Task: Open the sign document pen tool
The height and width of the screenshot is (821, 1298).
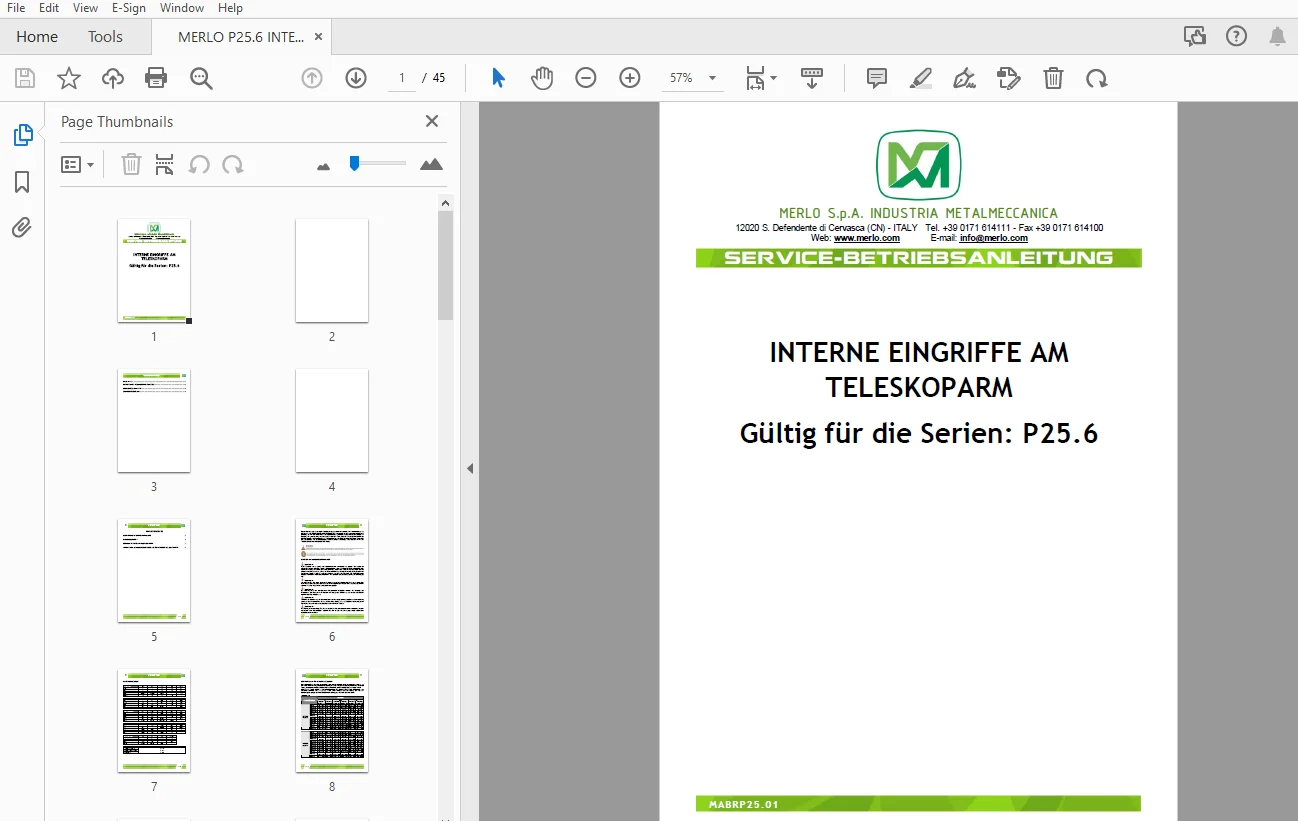Action: 965,78
